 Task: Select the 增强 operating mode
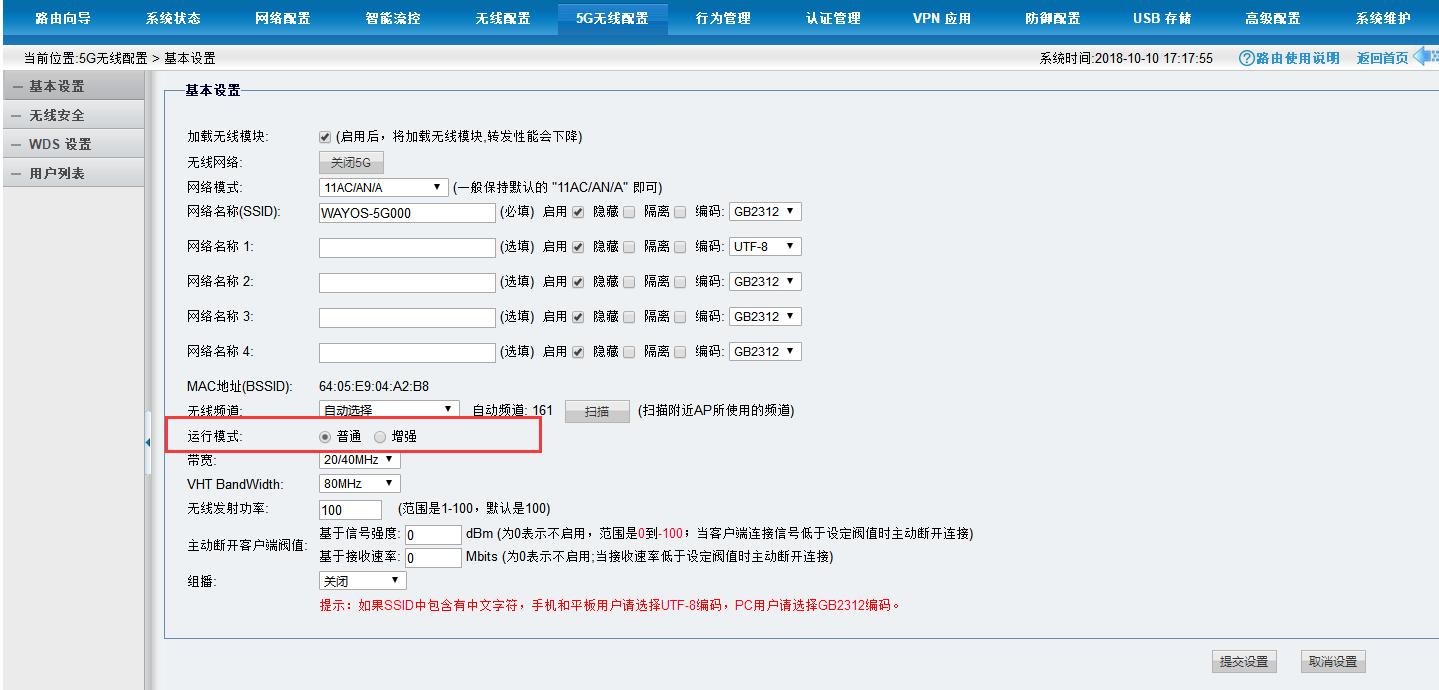click(380, 436)
